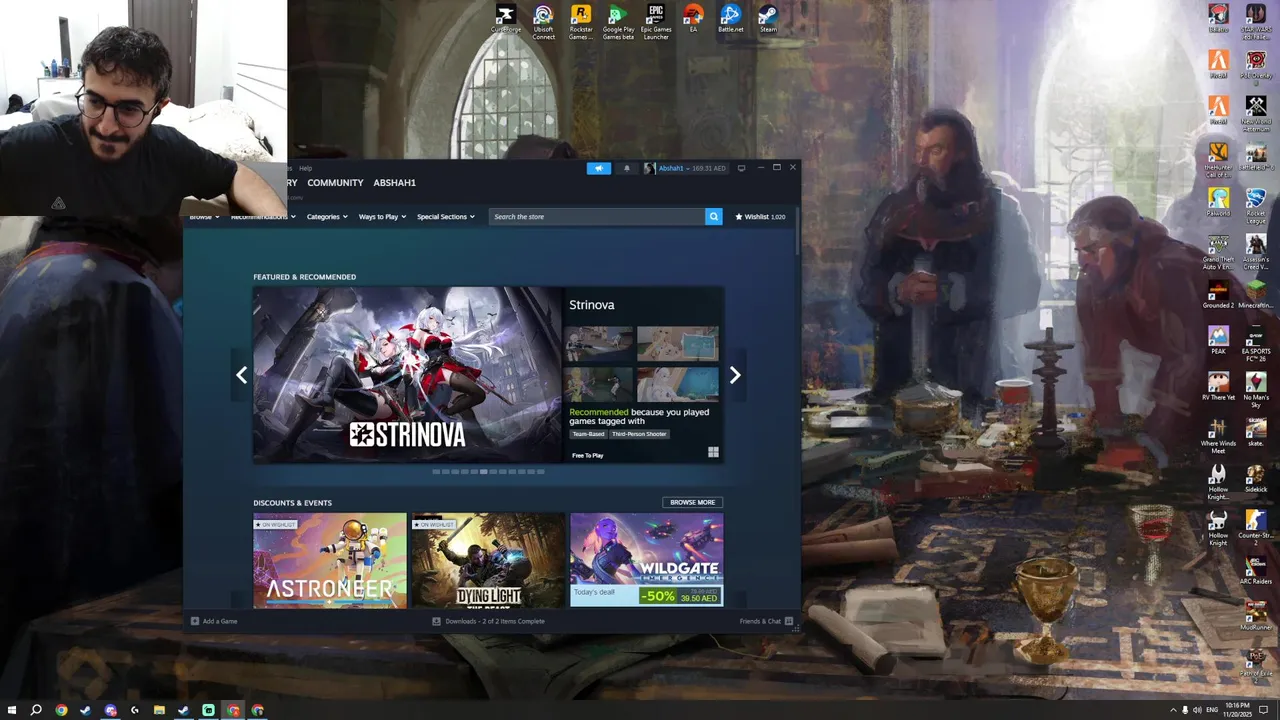Launch Battle.net from the desktop
This screenshot has width=1280, height=720.
[731, 19]
